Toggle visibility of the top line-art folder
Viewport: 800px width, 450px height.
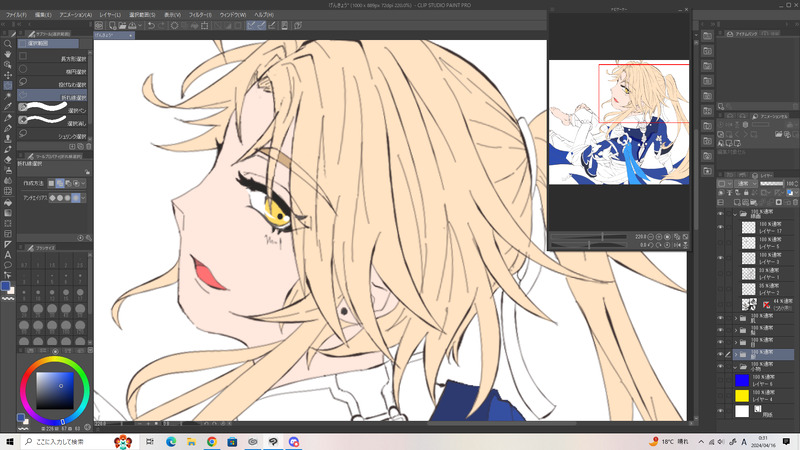point(720,214)
